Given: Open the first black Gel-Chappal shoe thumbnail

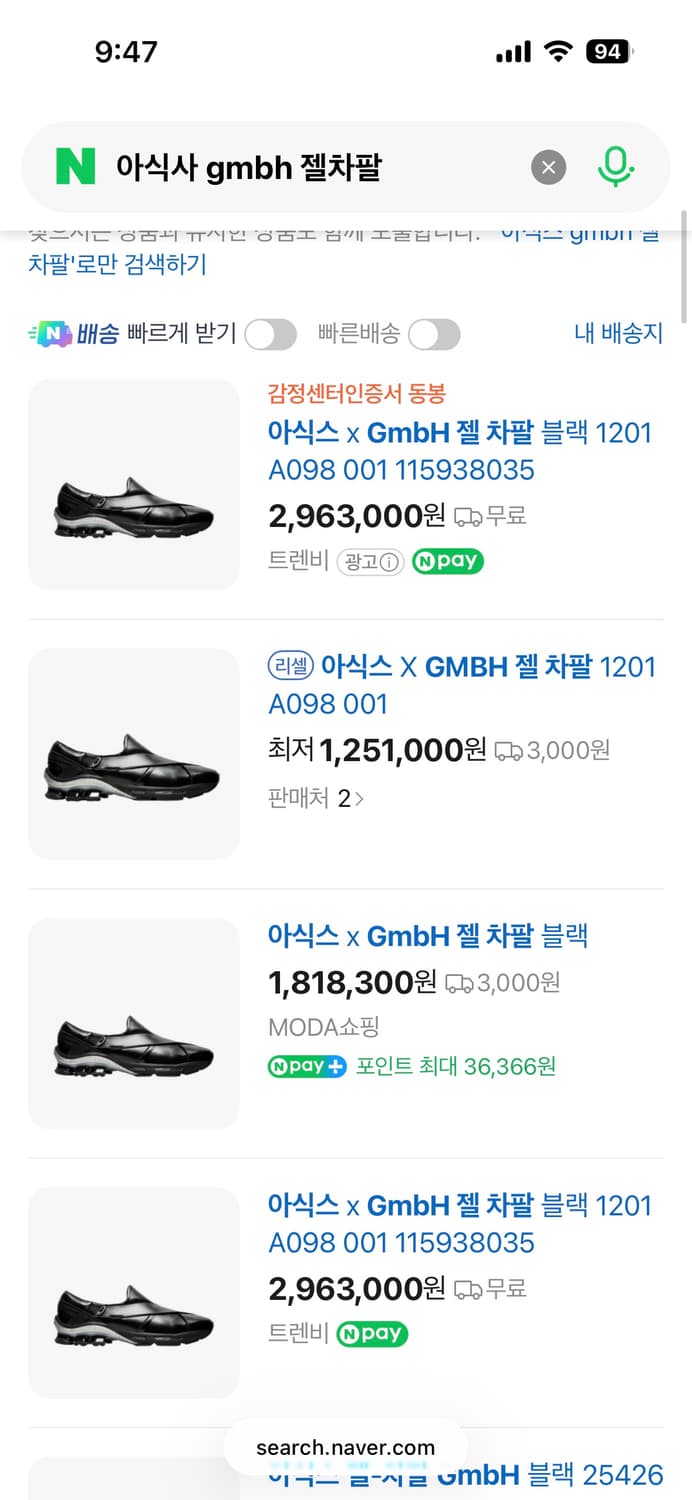Looking at the screenshot, I should [134, 484].
